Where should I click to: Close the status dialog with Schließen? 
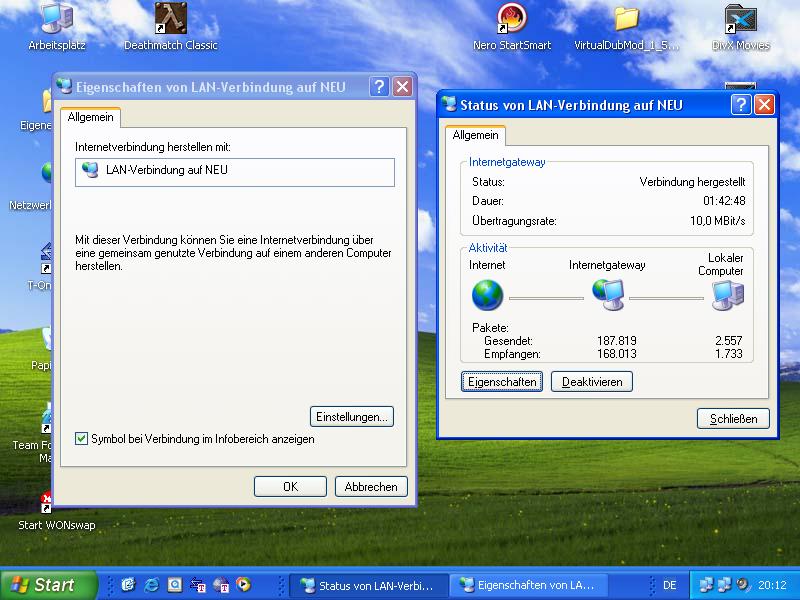pyautogui.click(x=733, y=418)
